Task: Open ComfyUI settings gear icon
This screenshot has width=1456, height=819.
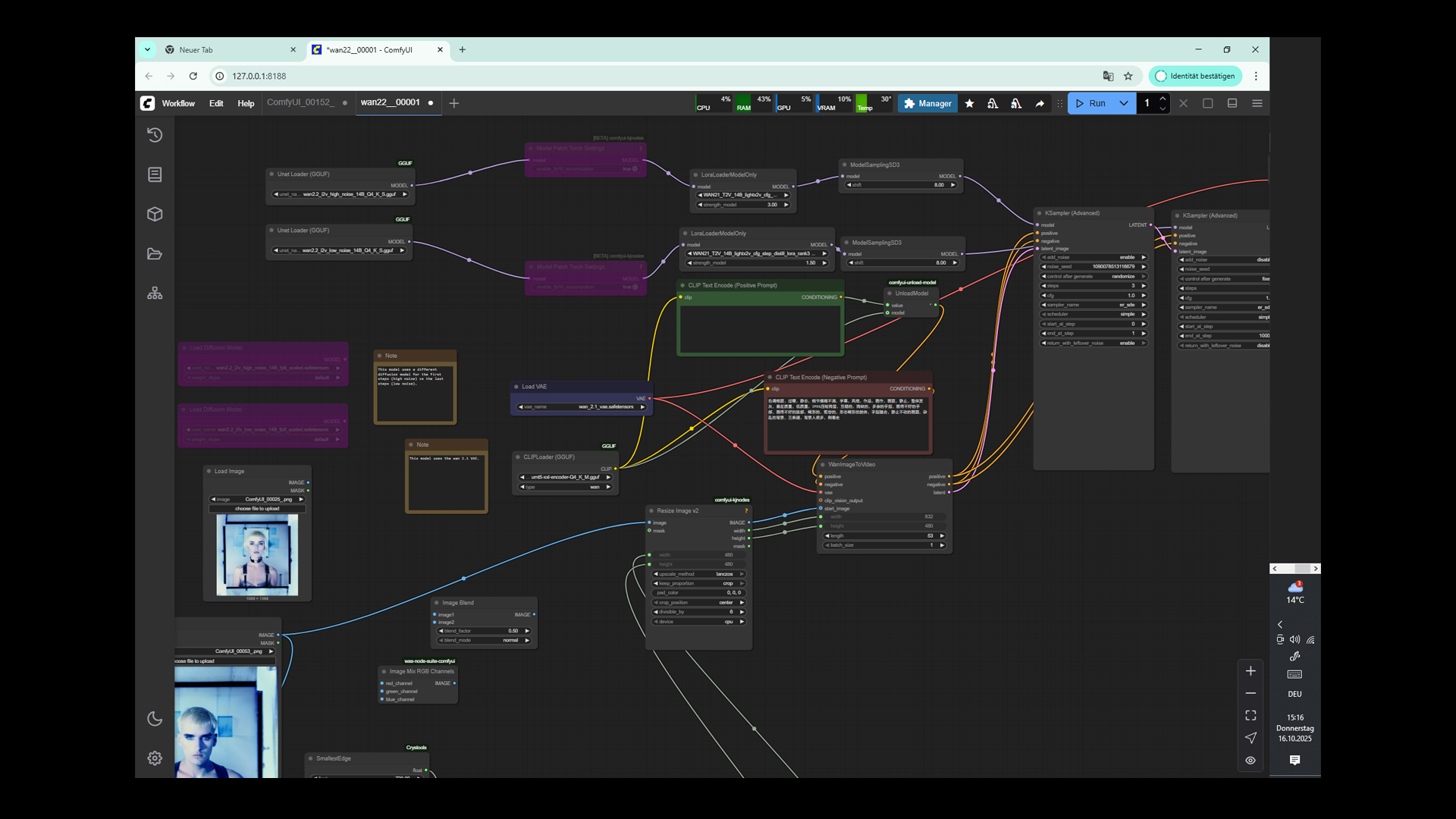Action: (x=155, y=758)
